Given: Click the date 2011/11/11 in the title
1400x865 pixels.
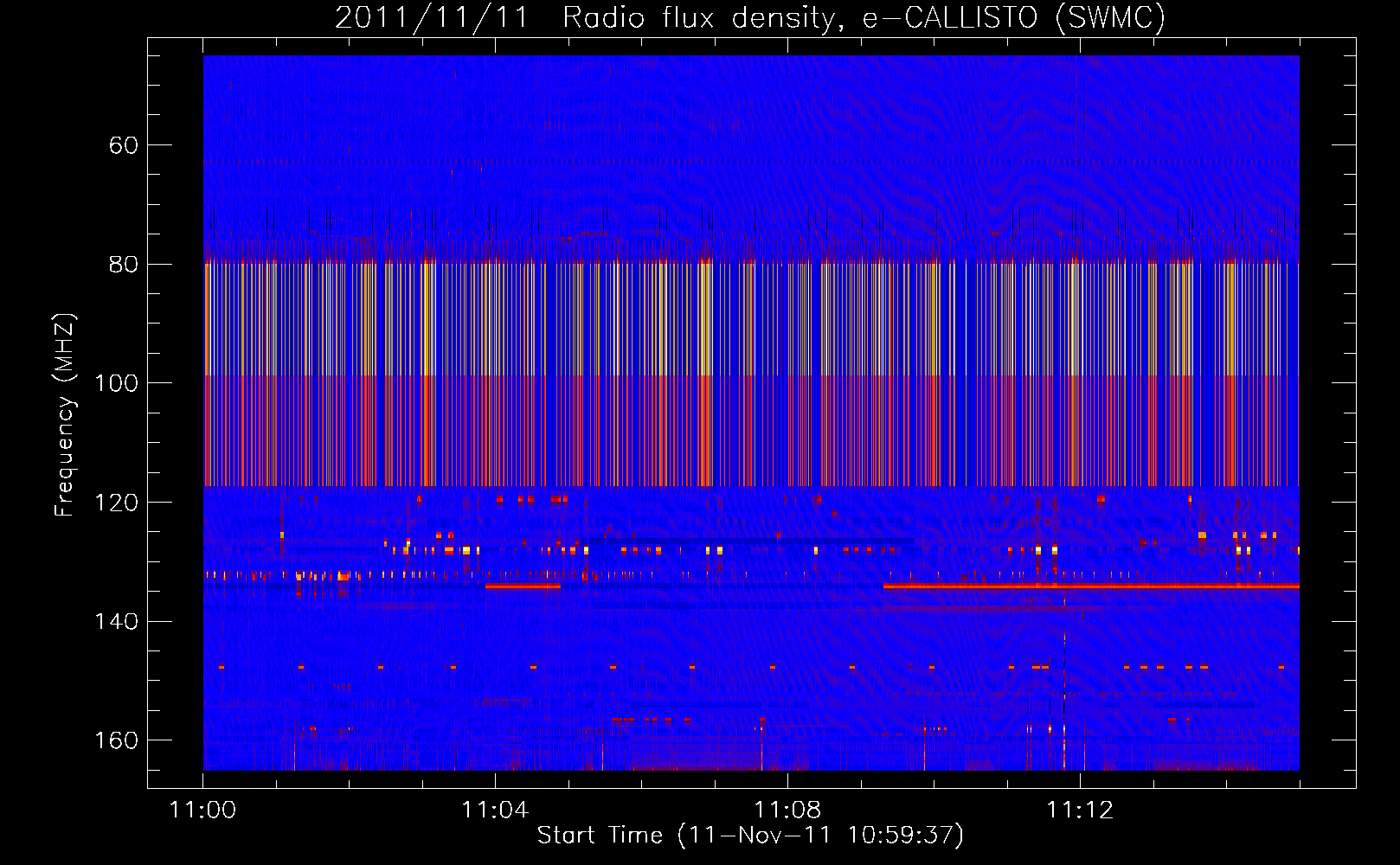Looking at the screenshot, I should tap(431, 17).
